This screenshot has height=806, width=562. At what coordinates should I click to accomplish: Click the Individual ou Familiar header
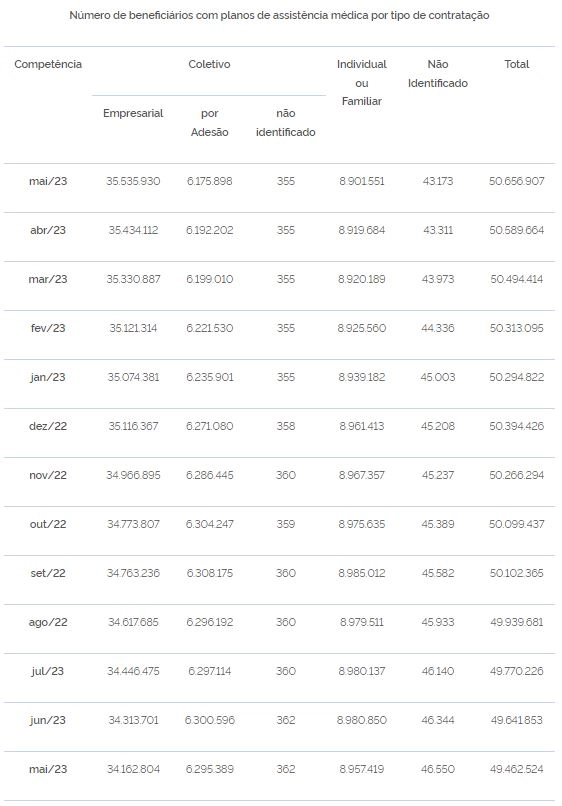(x=361, y=83)
